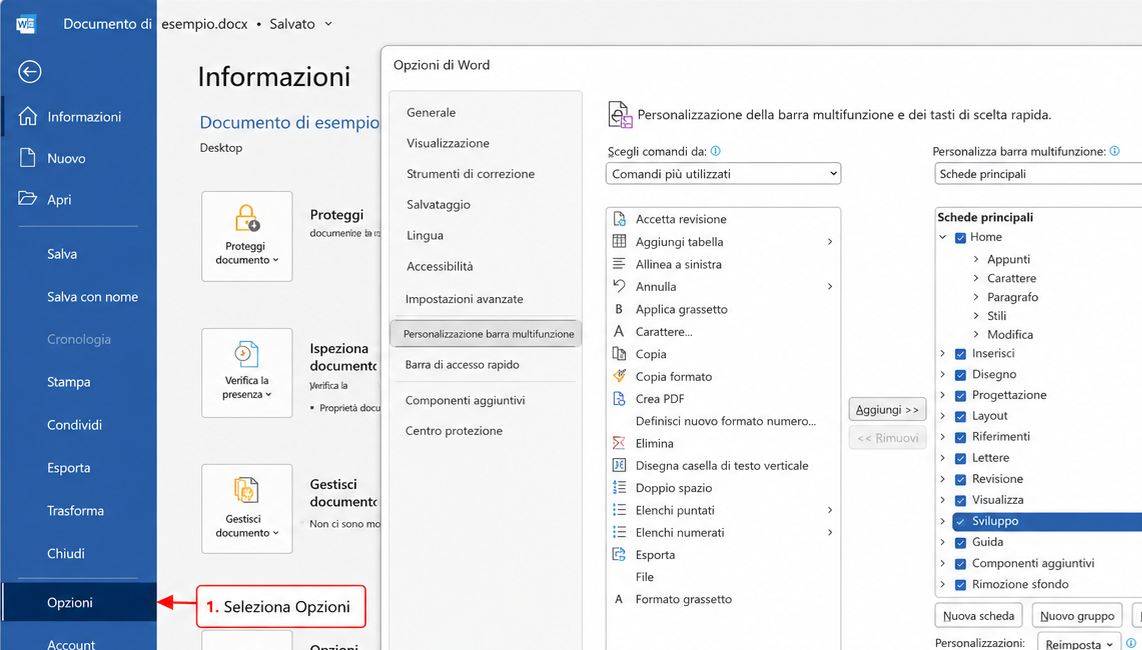1142x650 pixels.
Task: Click the Elenchi numerati list icon
Action: click(619, 532)
